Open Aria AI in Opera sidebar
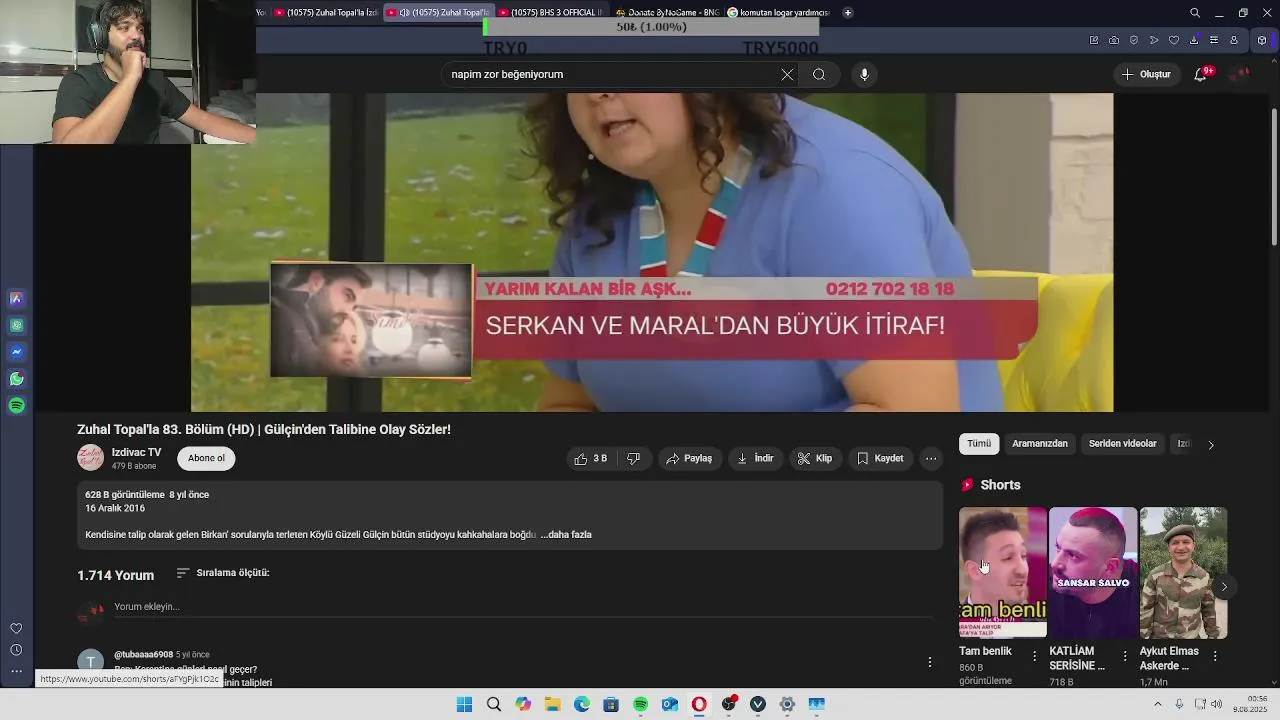 16,299
